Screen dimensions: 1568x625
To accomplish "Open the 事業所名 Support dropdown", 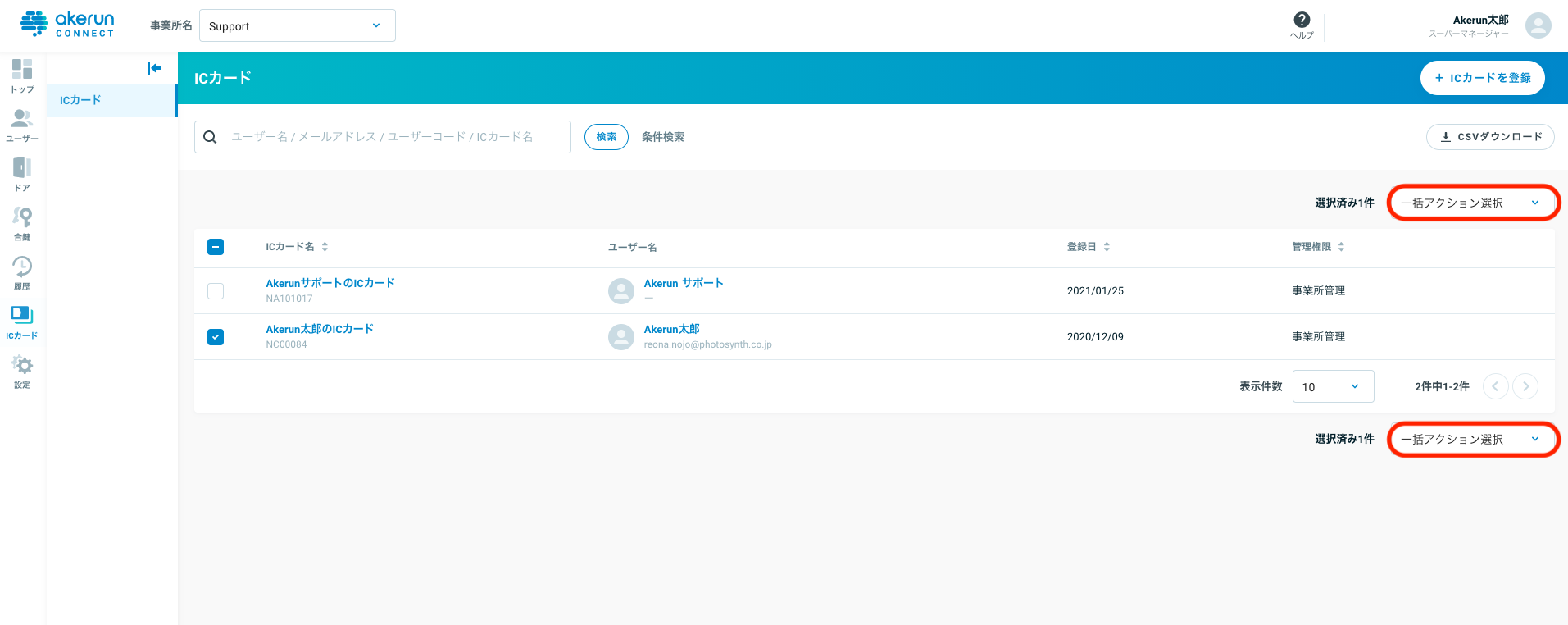I will pos(298,25).
